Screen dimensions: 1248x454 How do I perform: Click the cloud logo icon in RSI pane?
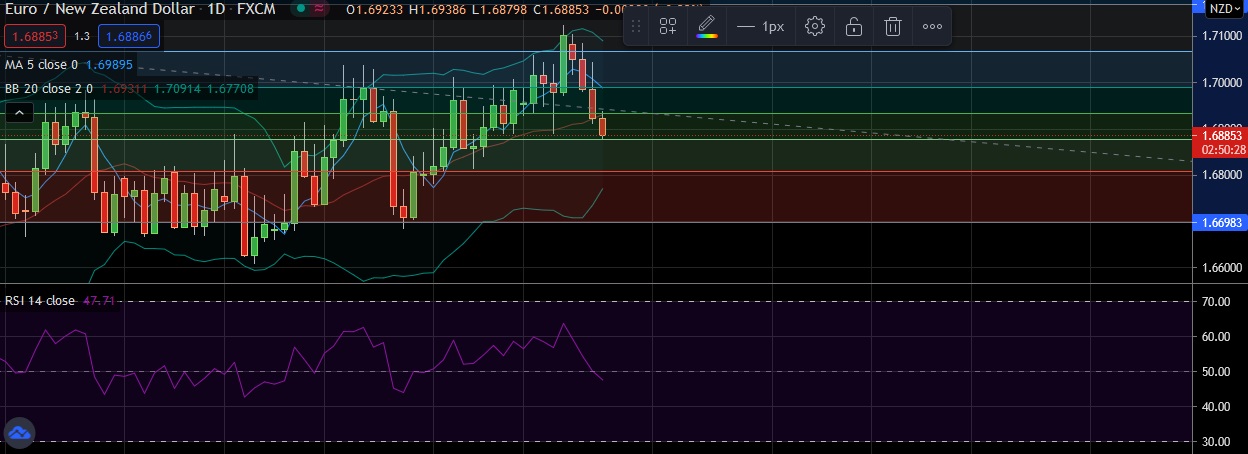pos(19,434)
